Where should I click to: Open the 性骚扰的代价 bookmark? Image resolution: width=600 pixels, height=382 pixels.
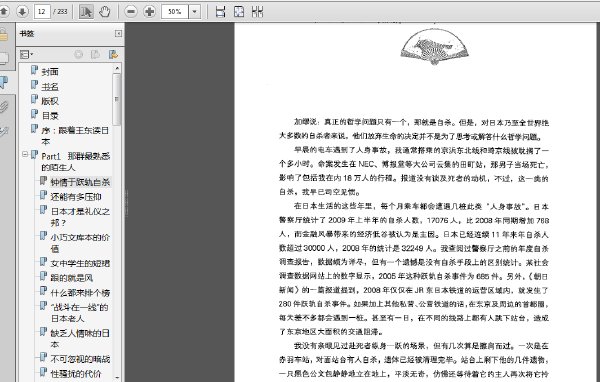(76, 374)
